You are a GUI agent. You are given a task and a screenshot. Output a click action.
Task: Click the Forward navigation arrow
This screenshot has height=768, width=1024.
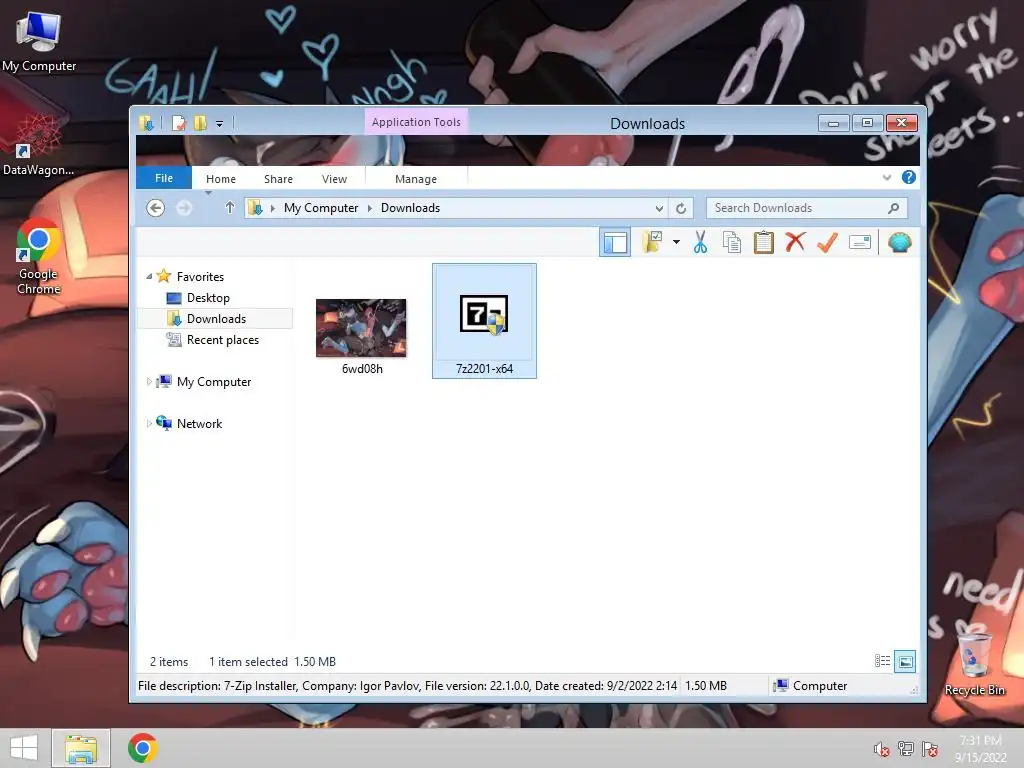point(184,208)
